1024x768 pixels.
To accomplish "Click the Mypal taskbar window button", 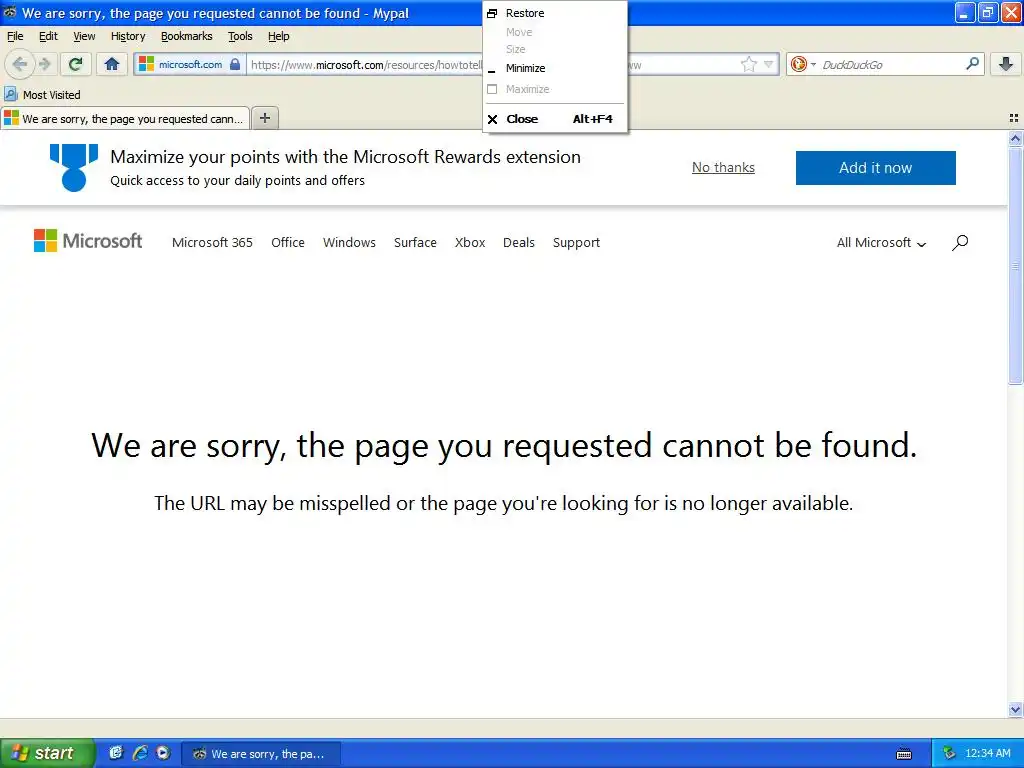I will coord(261,754).
